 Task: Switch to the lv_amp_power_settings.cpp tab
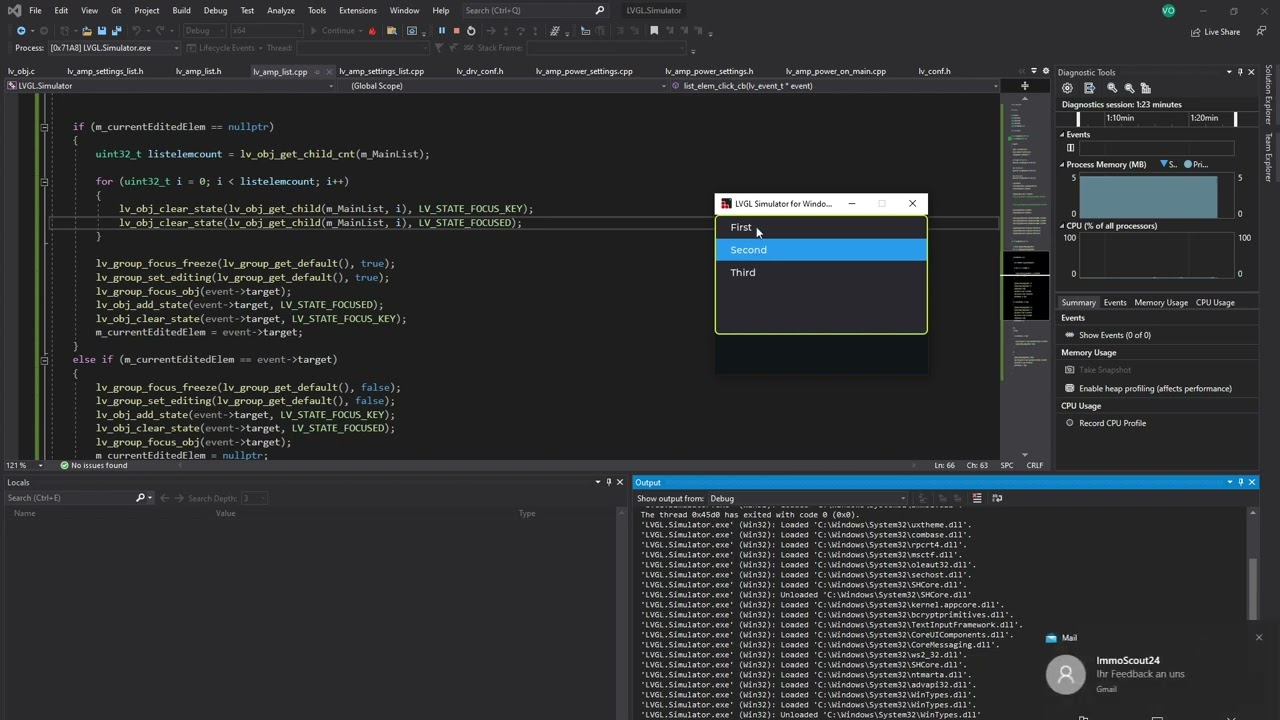pyautogui.click(x=583, y=71)
